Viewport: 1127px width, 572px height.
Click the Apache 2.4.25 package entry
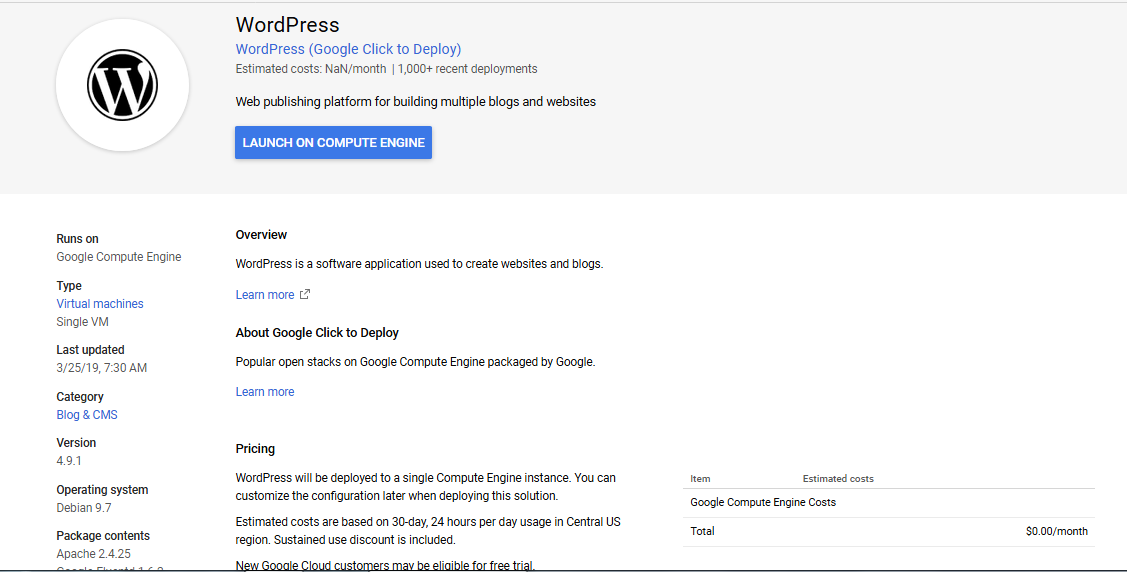tap(93, 554)
